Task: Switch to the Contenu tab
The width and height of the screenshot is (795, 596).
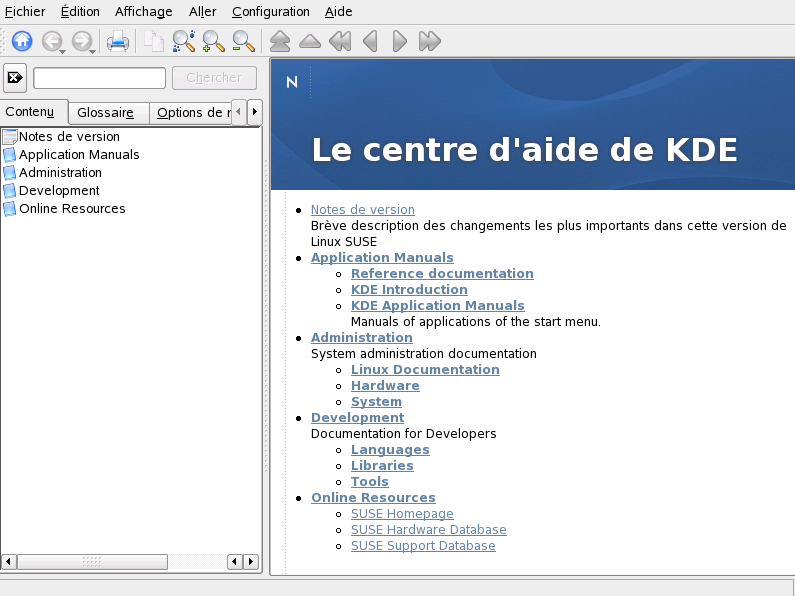Action: tap(34, 111)
